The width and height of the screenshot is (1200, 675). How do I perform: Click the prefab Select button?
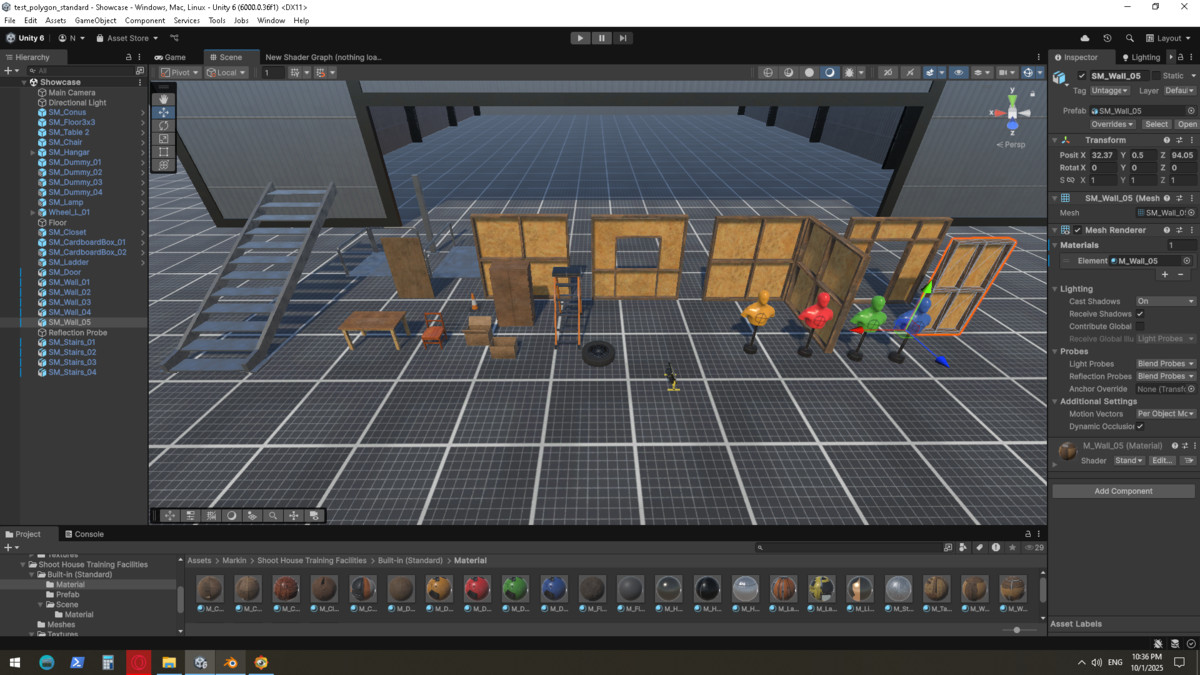(1156, 124)
